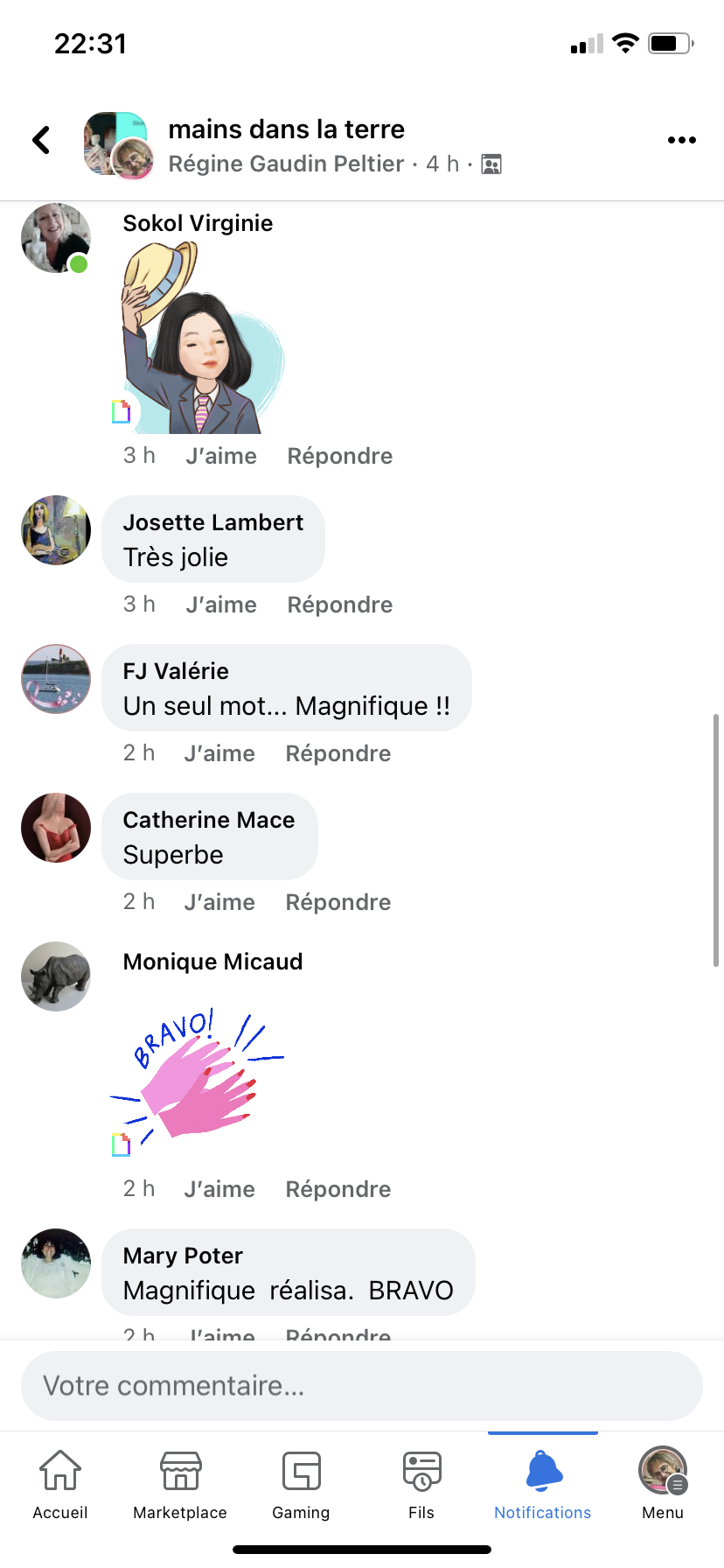
Task: Reply to Monique Micaud's Bravo sticker
Action: pyautogui.click(x=338, y=1189)
